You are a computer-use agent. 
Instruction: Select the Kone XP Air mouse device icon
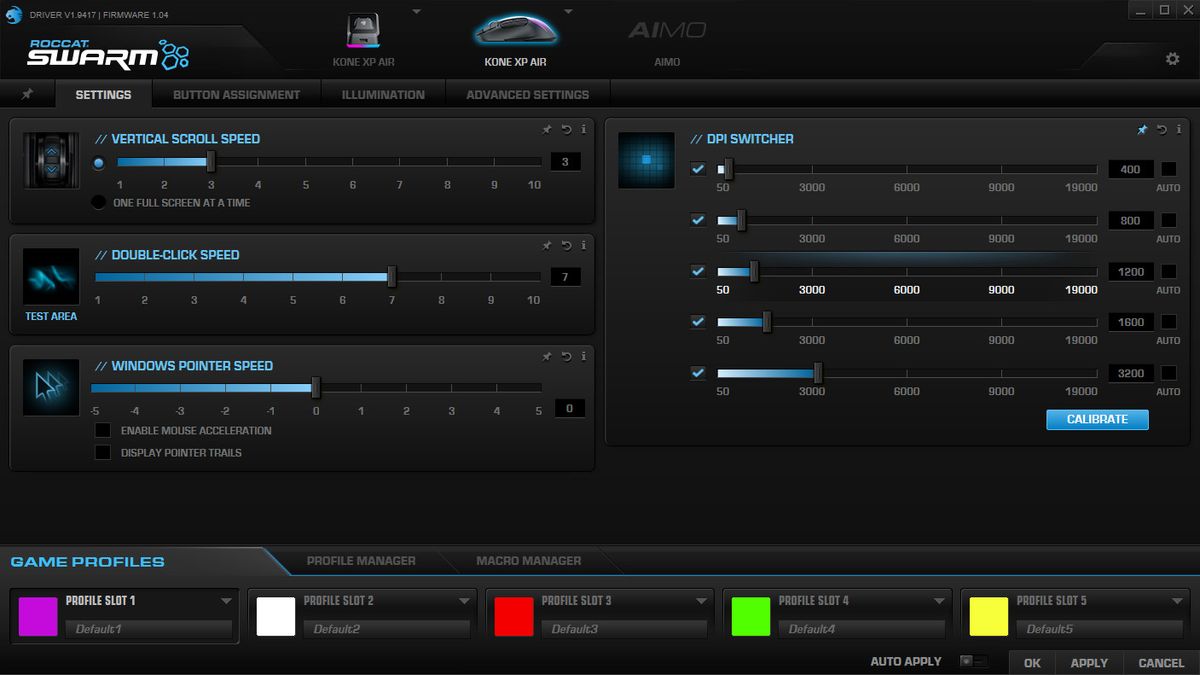[x=516, y=30]
